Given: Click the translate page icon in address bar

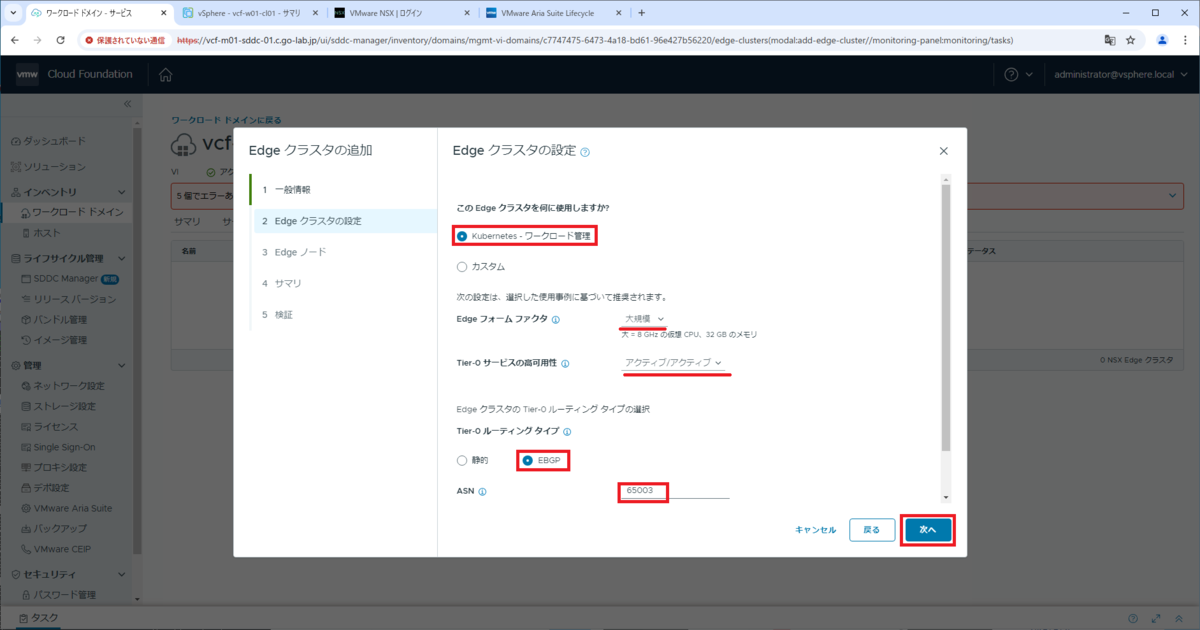Looking at the screenshot, I should pyautogui.click(x=1109, y=40).
